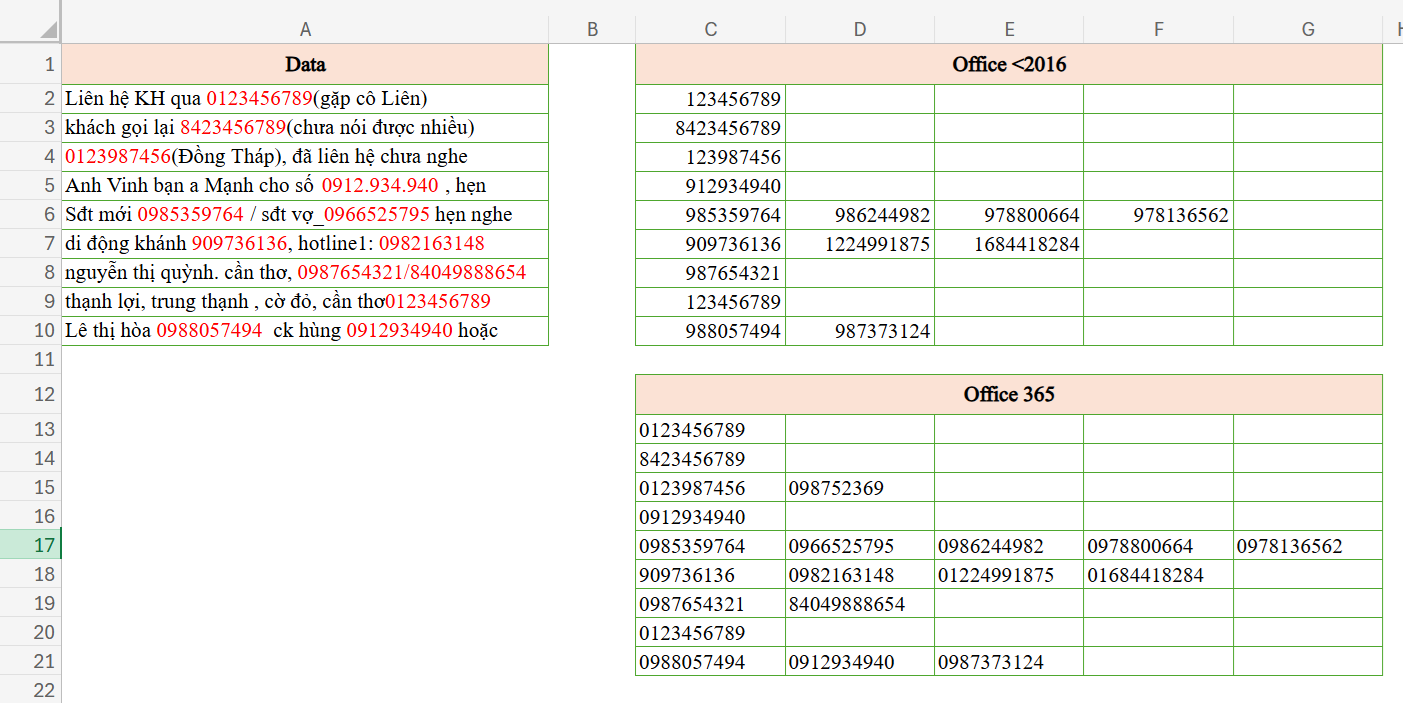The height and width of the screenshot is (703, 1403).
Task: Select column E header
Action: 1009,29
